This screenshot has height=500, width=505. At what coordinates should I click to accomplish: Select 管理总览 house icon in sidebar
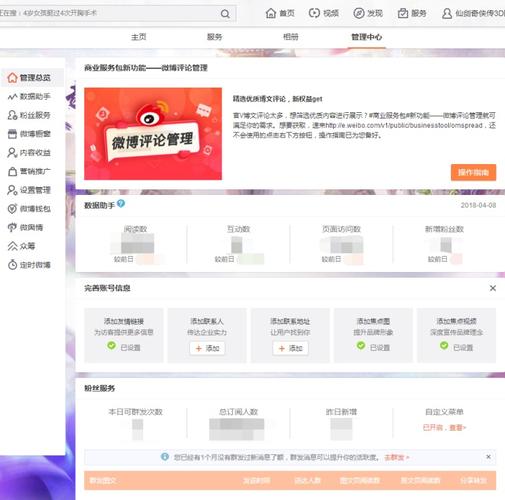click(x=12, y=78)
